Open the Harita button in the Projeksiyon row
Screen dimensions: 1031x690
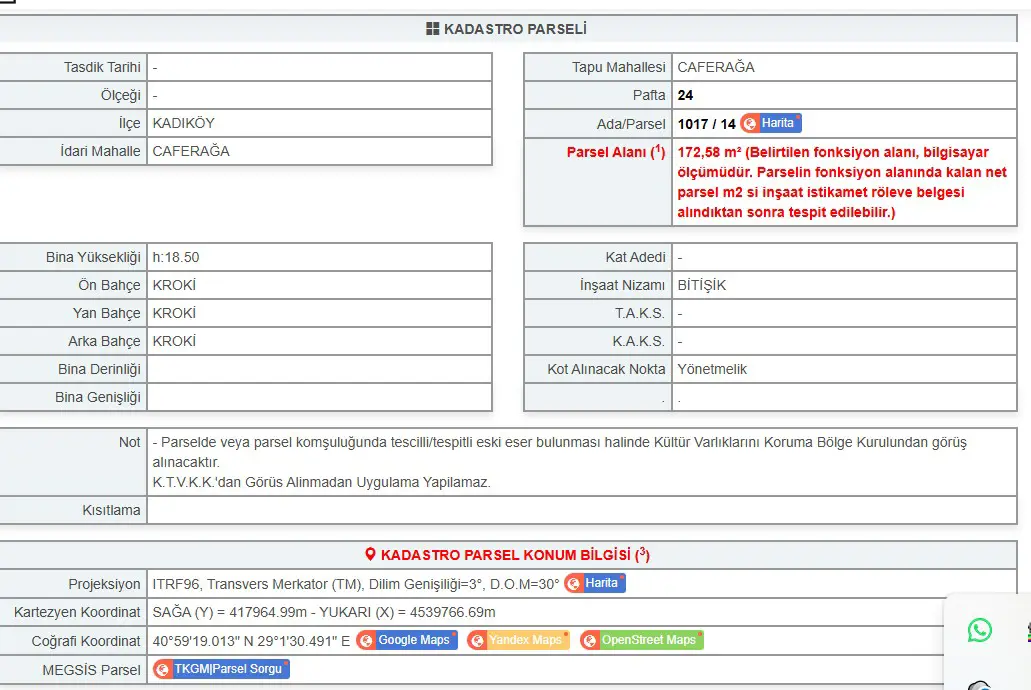tap(595, 583)
